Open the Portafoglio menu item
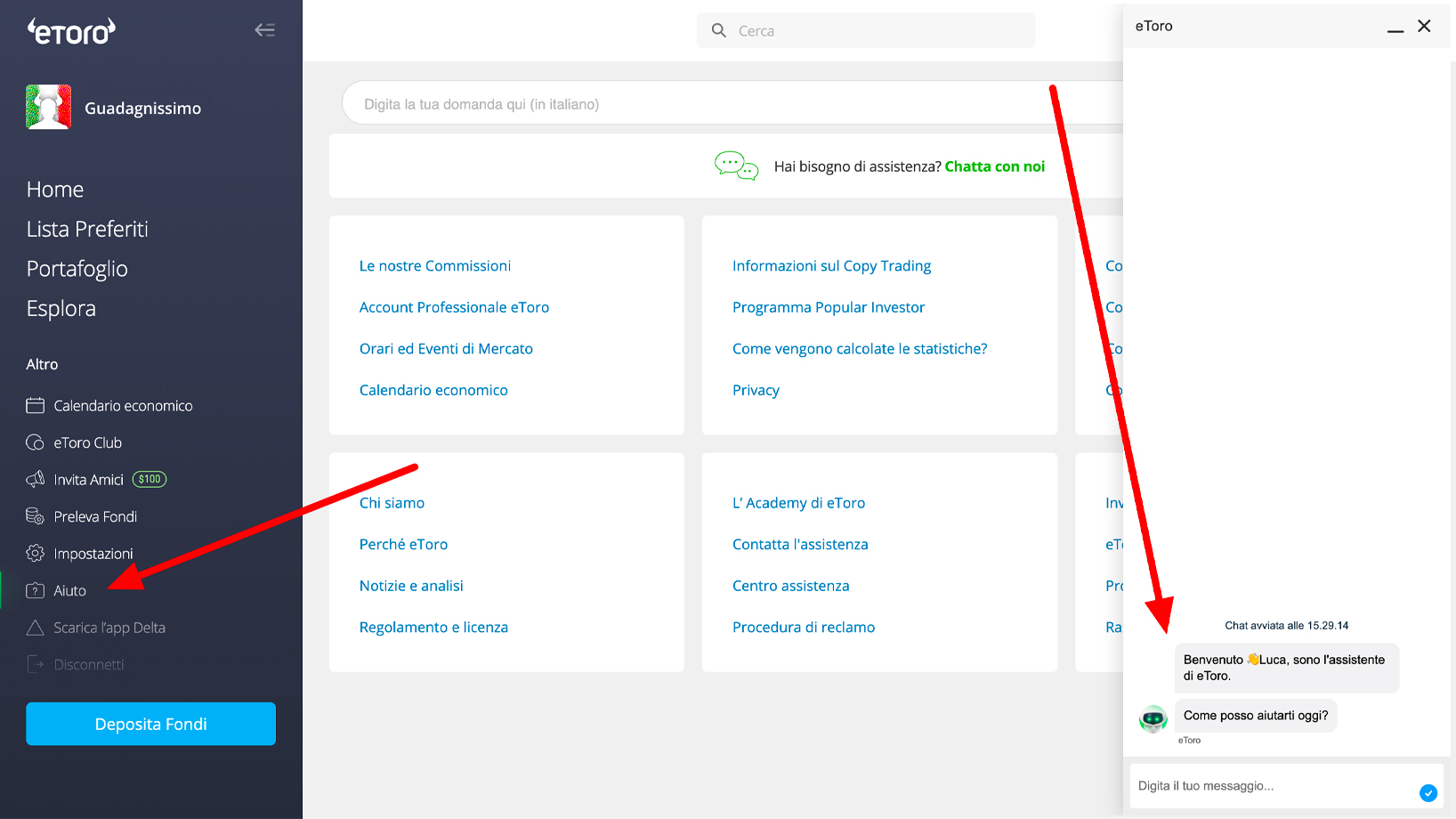Screen dimensions: 1456x819 (77, 269)
